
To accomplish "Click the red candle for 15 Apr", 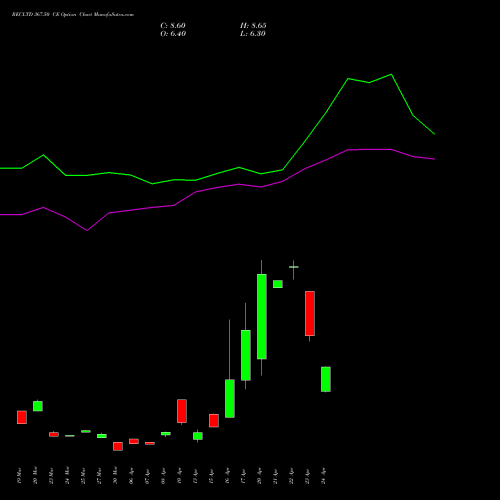I will click(x=214, y=421).
